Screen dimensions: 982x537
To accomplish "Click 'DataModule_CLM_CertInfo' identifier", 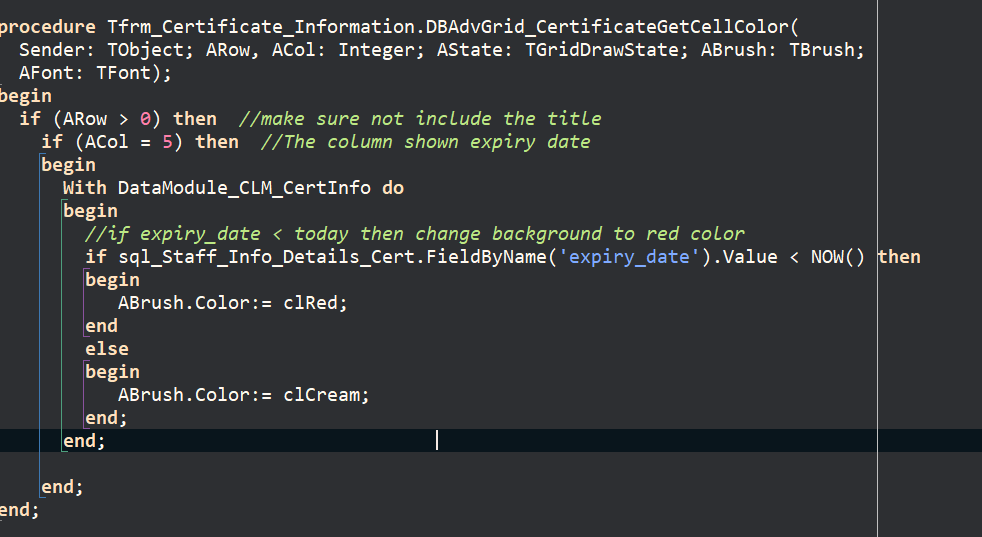I will (244, 188).
